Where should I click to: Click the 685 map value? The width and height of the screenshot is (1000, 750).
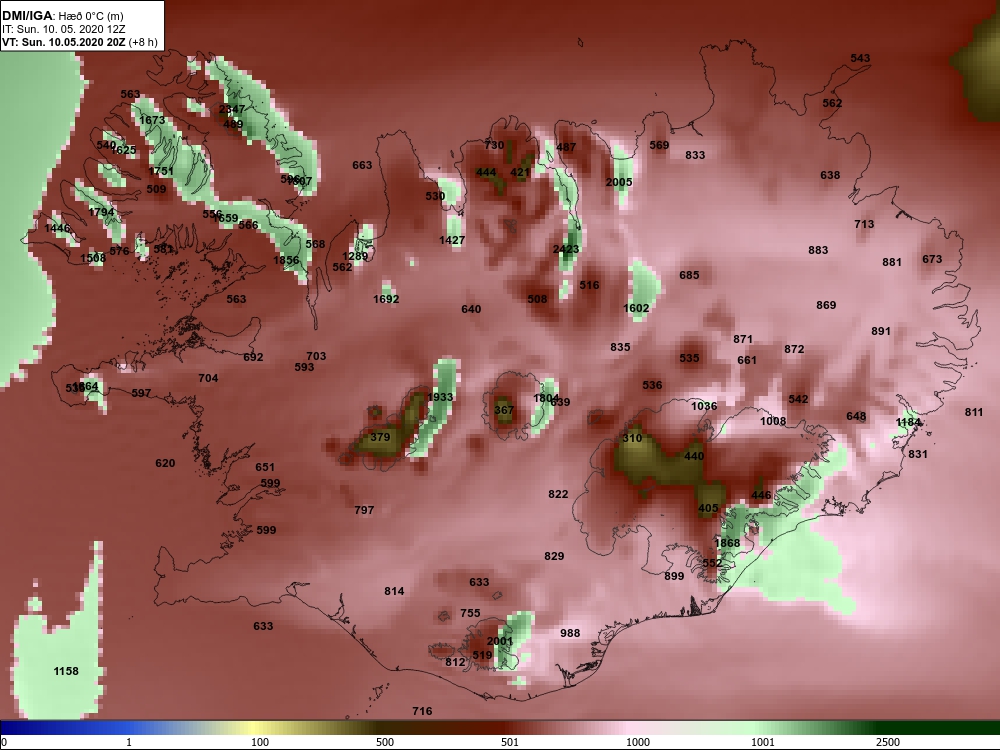[689, 275]
